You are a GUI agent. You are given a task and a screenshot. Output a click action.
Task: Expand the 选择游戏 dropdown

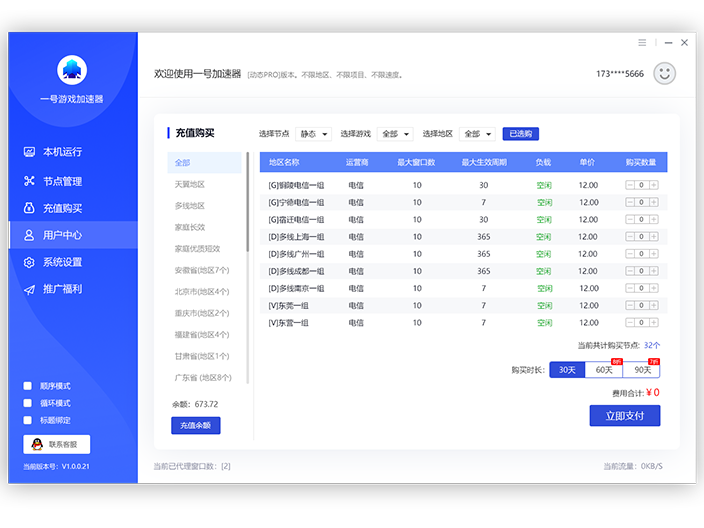395,134
